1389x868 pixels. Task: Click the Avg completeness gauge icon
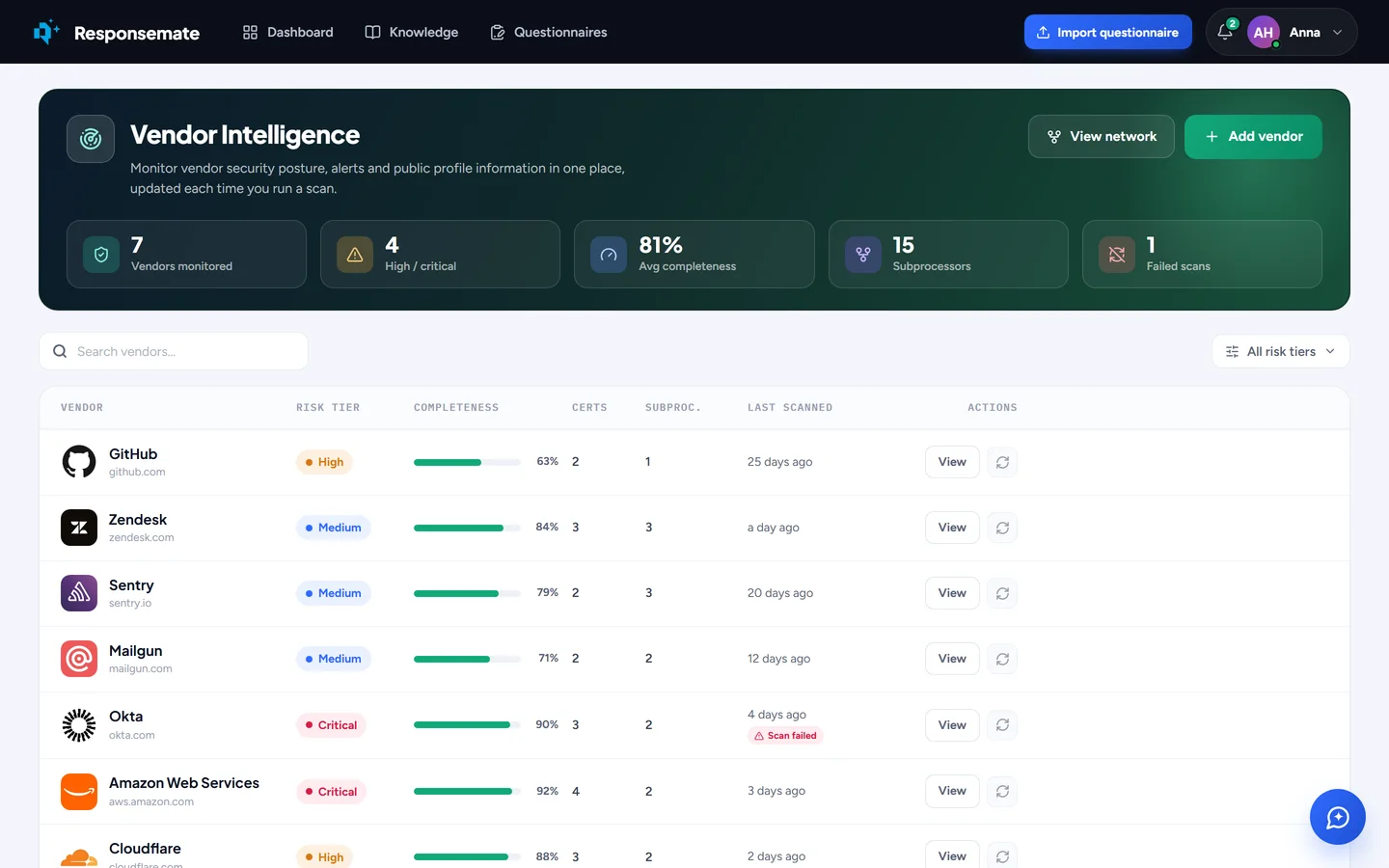click(609, 255)
